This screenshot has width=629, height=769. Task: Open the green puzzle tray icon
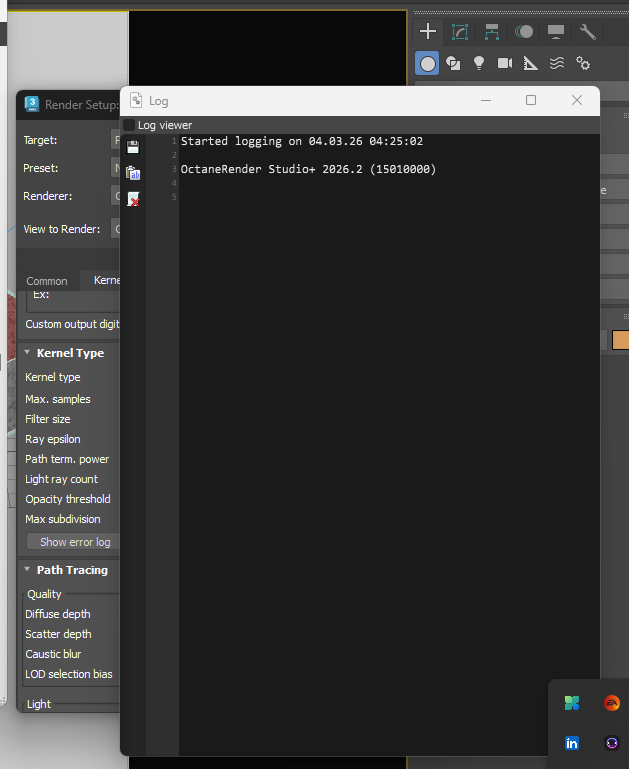coord(572,703)
